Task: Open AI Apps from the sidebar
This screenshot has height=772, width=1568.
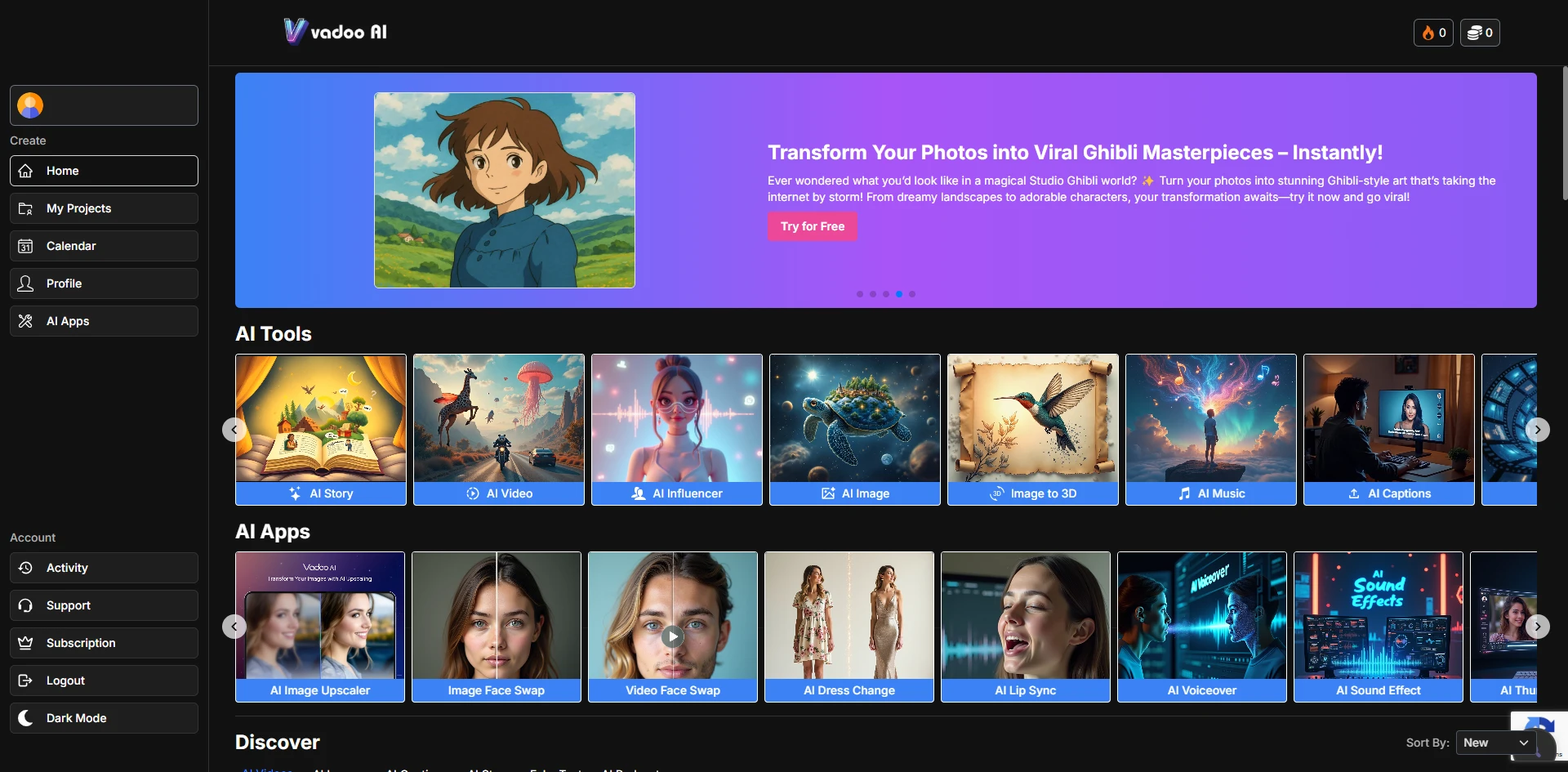Action: [103, 320]
